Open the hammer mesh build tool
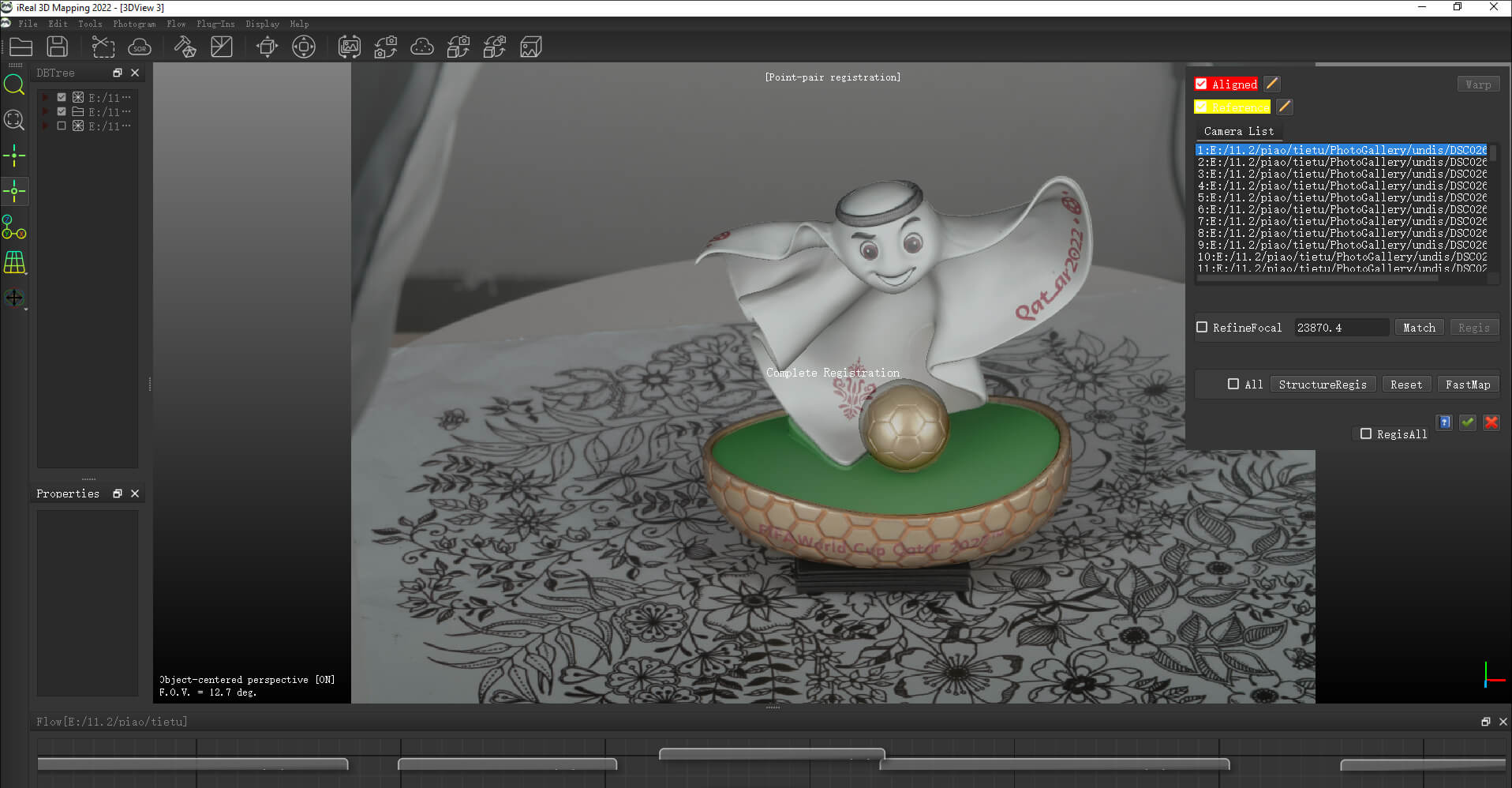The image size is (1512, 788). (185, 47)
